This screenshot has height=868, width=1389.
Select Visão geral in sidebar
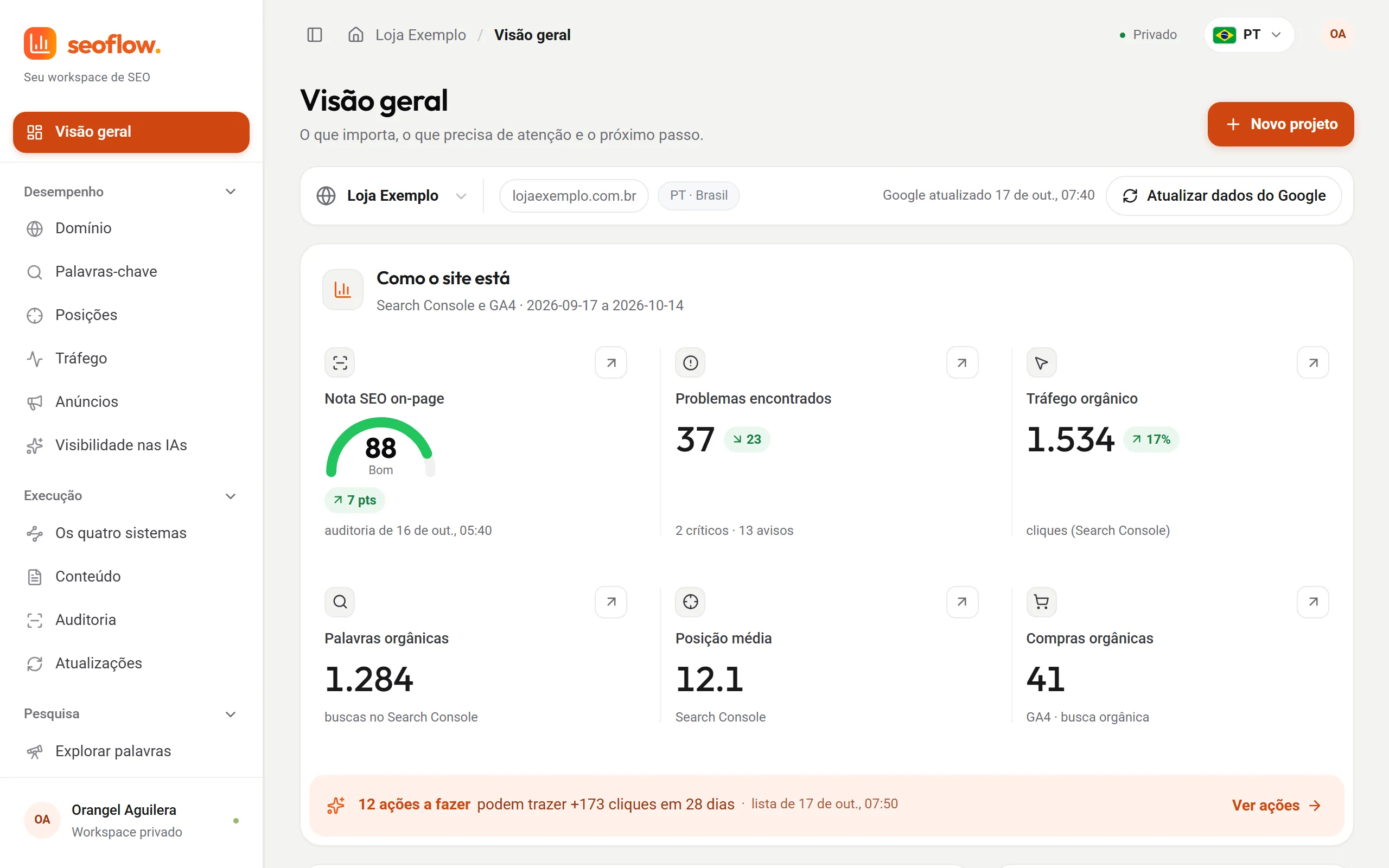pyautogui.click(x=131, y=132)
